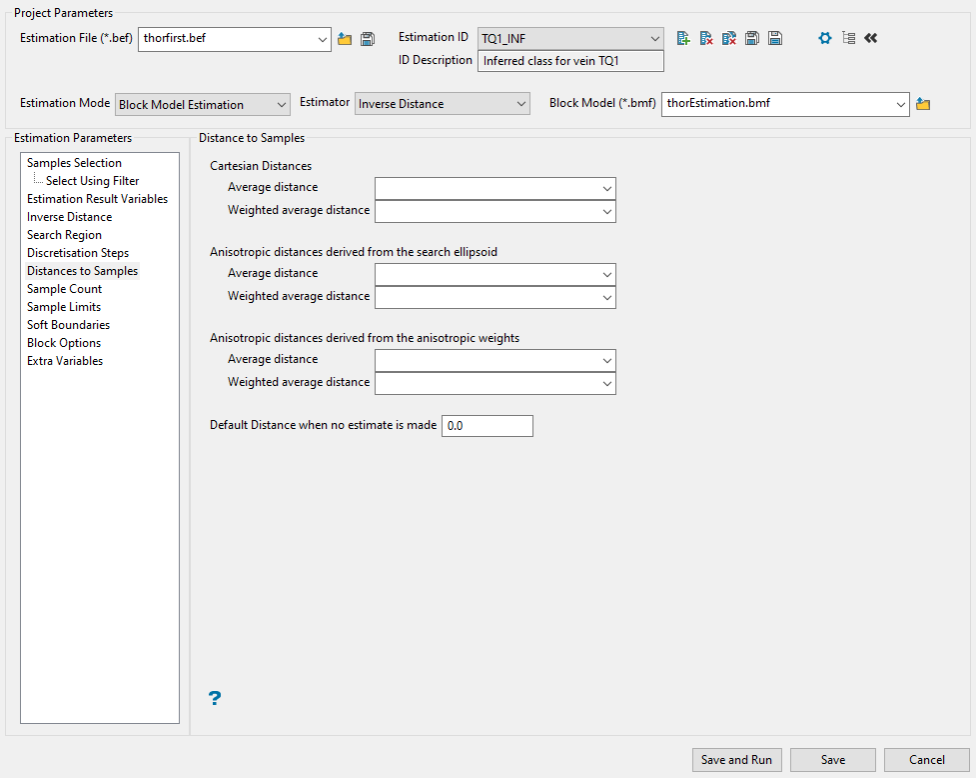The width and height of the screenshot is (976, 778).
Task: Open the Estimation ID dropdown
Action: coord(655,39)
